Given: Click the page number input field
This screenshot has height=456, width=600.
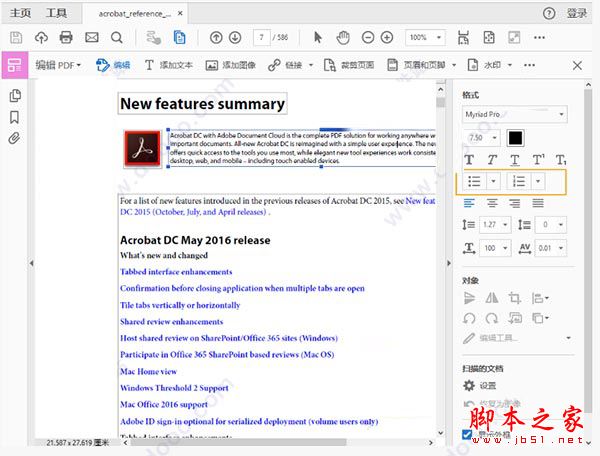Looking at the screenshot, I should 262,37.
